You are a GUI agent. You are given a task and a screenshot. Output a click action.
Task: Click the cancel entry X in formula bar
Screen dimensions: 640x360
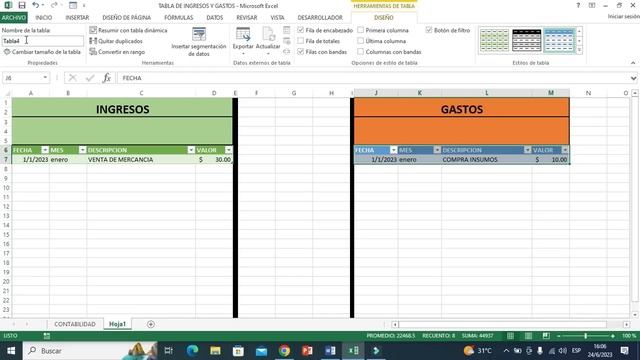tap(73, 78)
